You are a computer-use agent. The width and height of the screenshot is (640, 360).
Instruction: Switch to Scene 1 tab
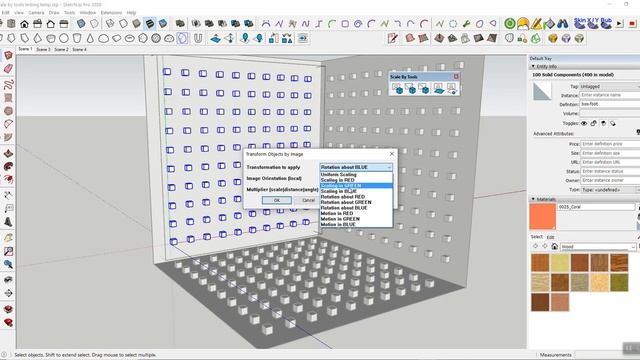(x=25, y=49)
